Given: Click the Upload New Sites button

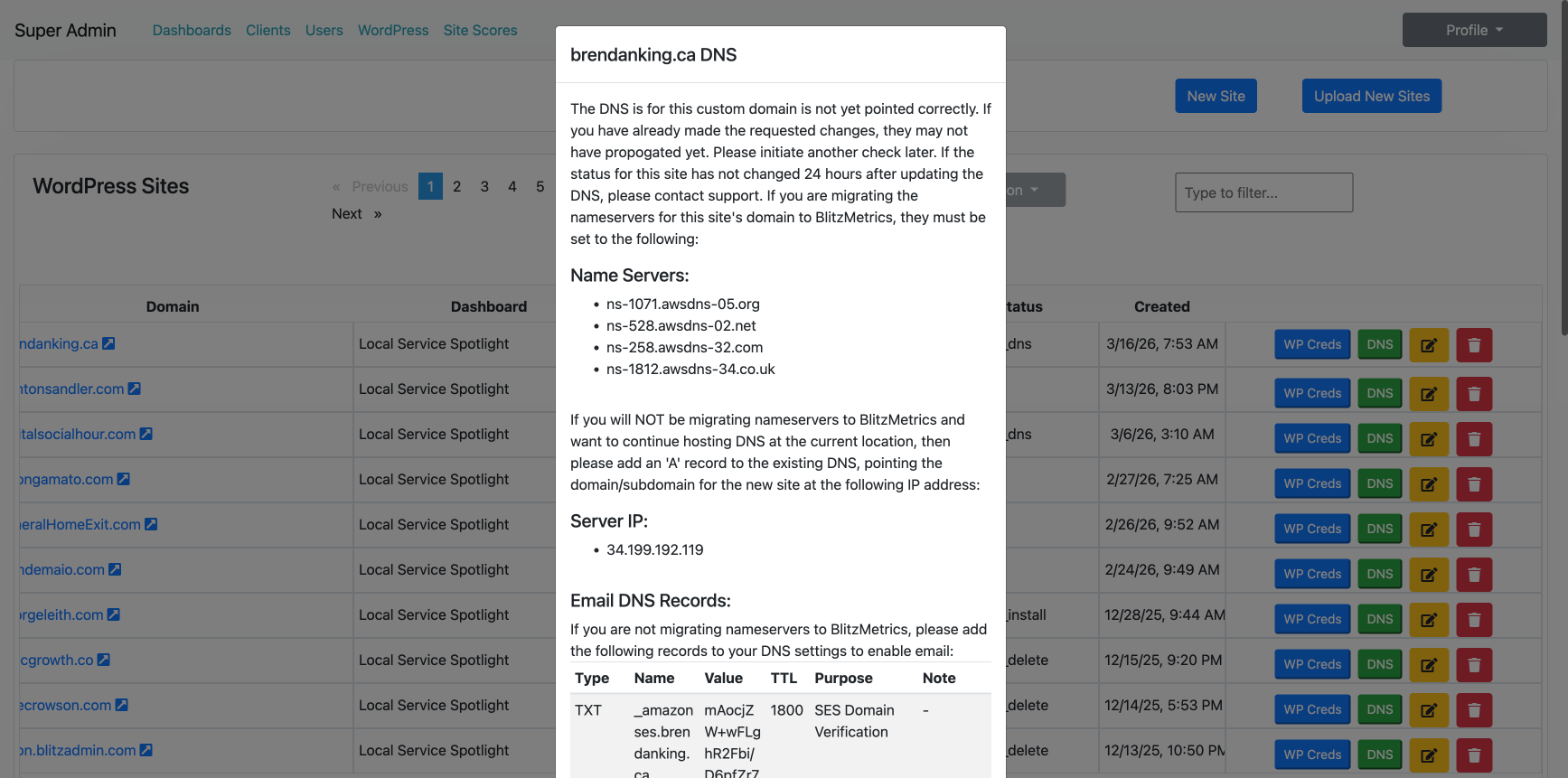Looking at the screenshot, I should pyautogui.click(x=1370, y=95).
